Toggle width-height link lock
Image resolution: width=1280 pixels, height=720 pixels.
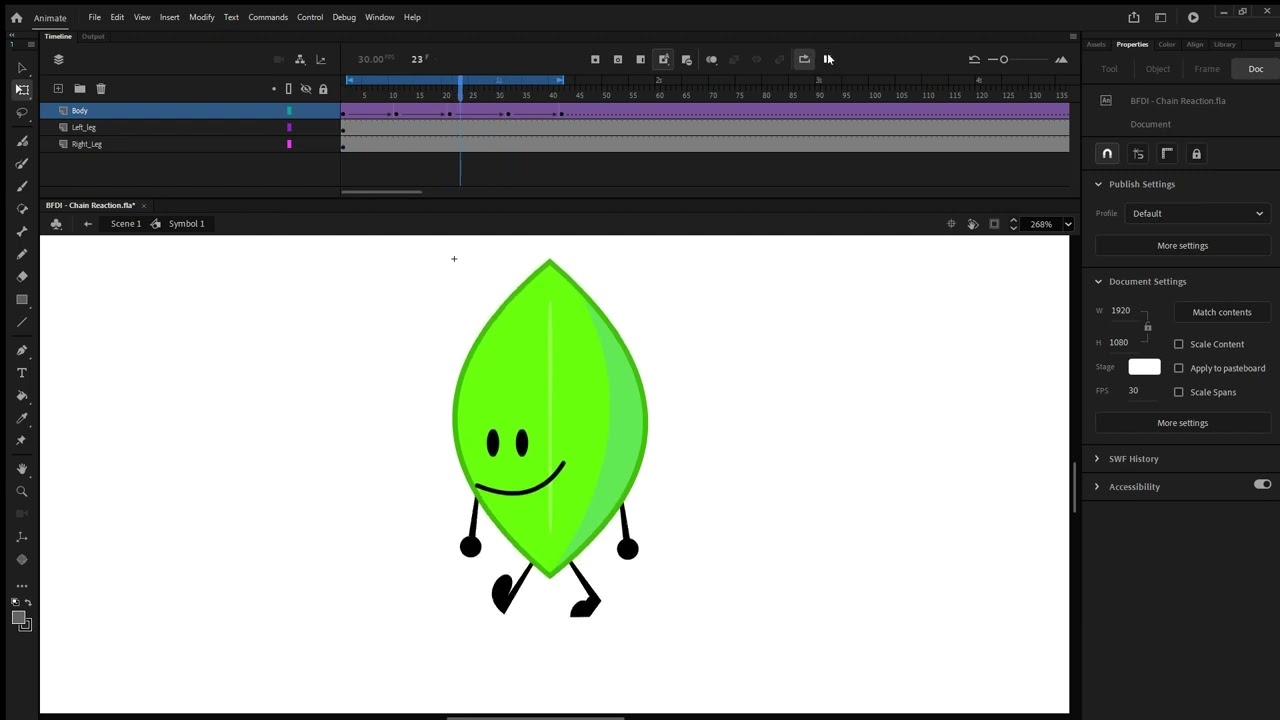tap(1148, 327)
